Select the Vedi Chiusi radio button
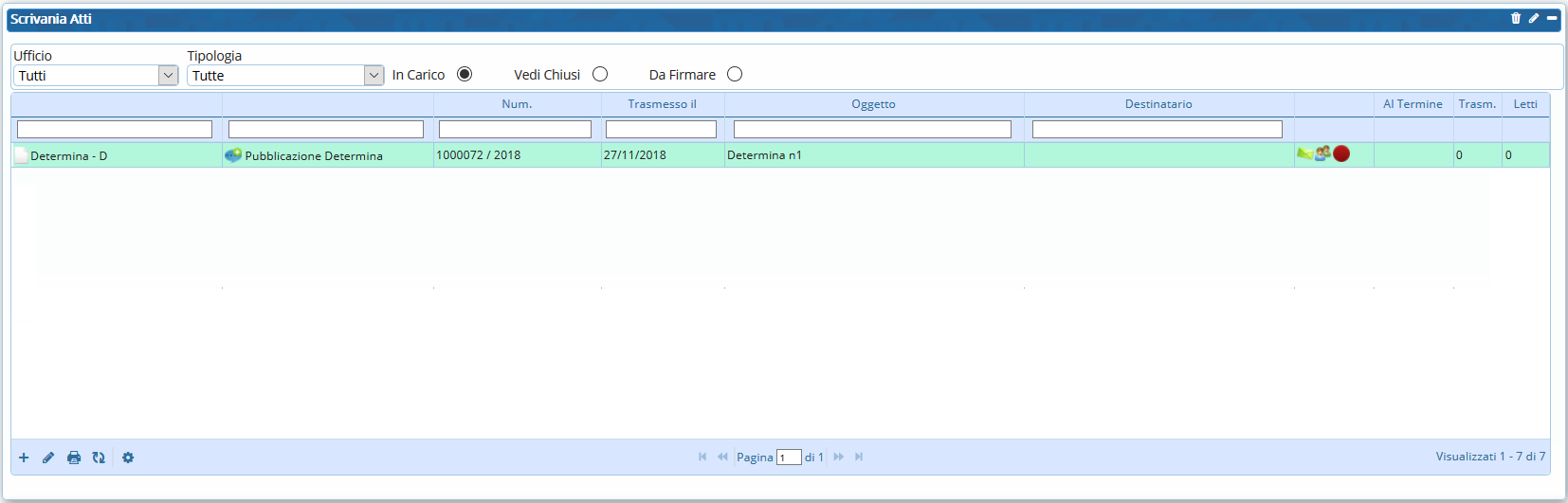 [600, 74]
